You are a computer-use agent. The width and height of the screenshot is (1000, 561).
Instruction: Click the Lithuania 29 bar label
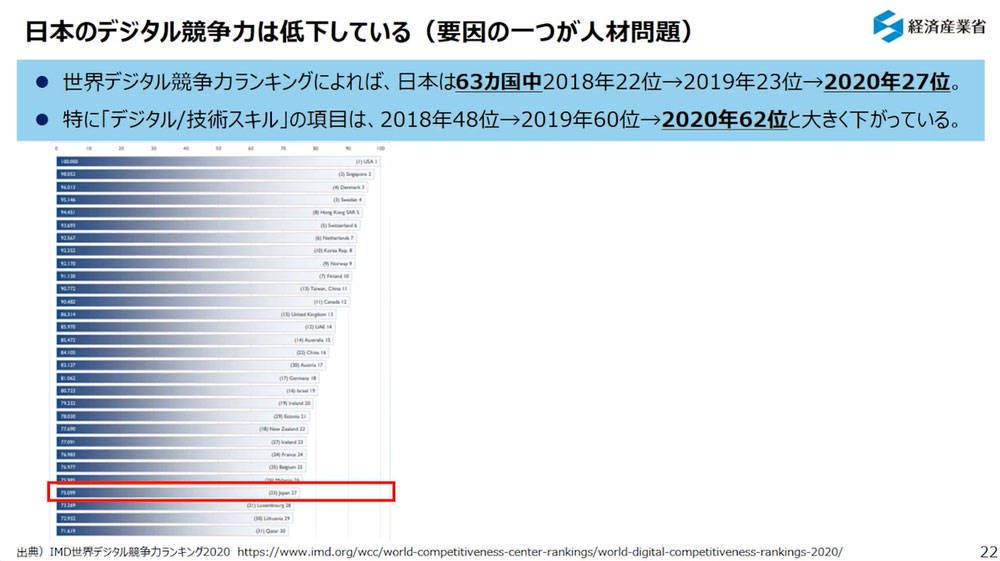tap(272, 518)
